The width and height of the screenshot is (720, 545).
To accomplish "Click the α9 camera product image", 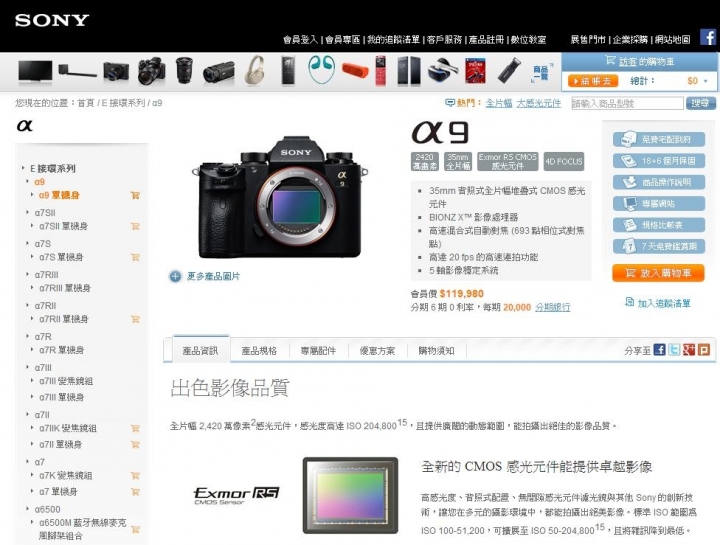I will [x=280, y=197].
